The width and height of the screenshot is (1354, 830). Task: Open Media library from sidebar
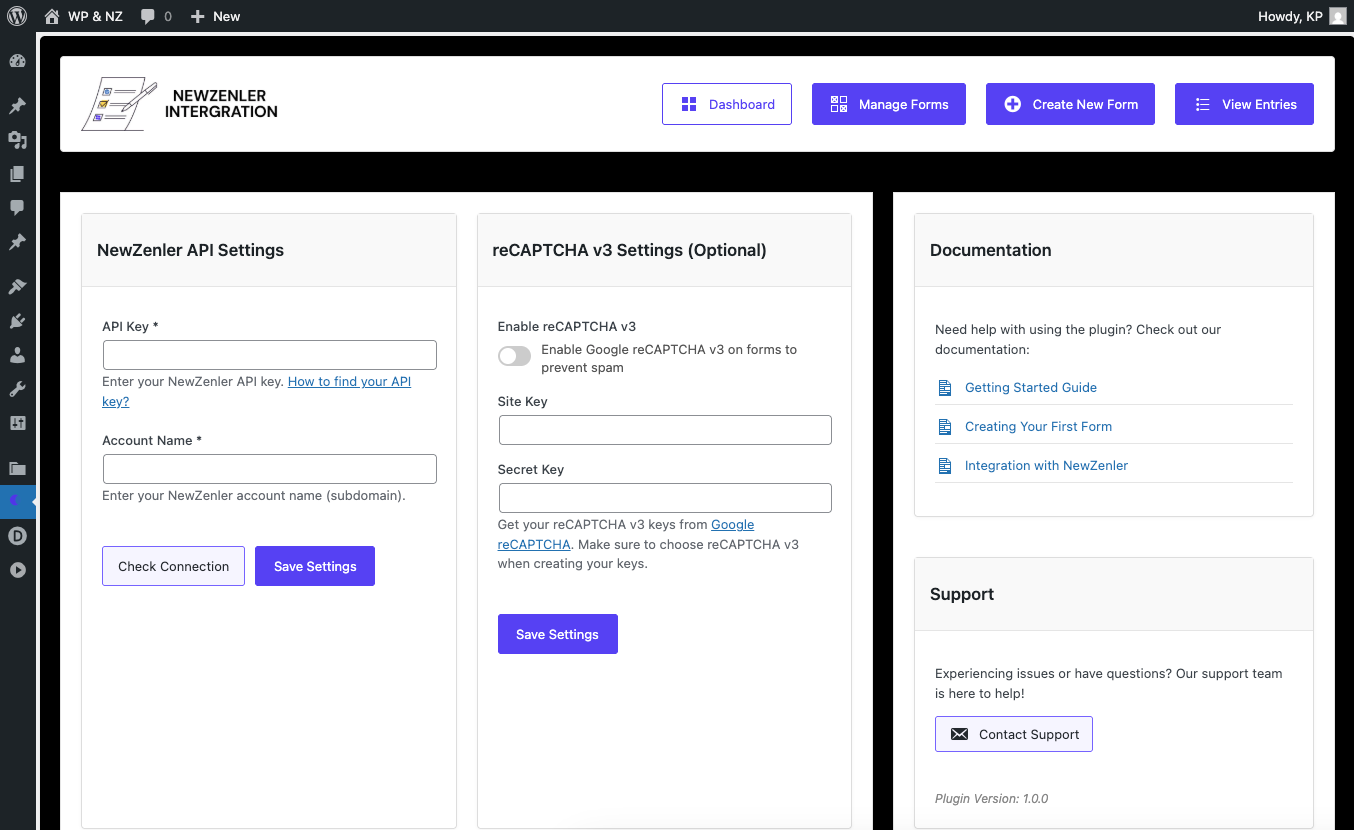tap(17, 140)
